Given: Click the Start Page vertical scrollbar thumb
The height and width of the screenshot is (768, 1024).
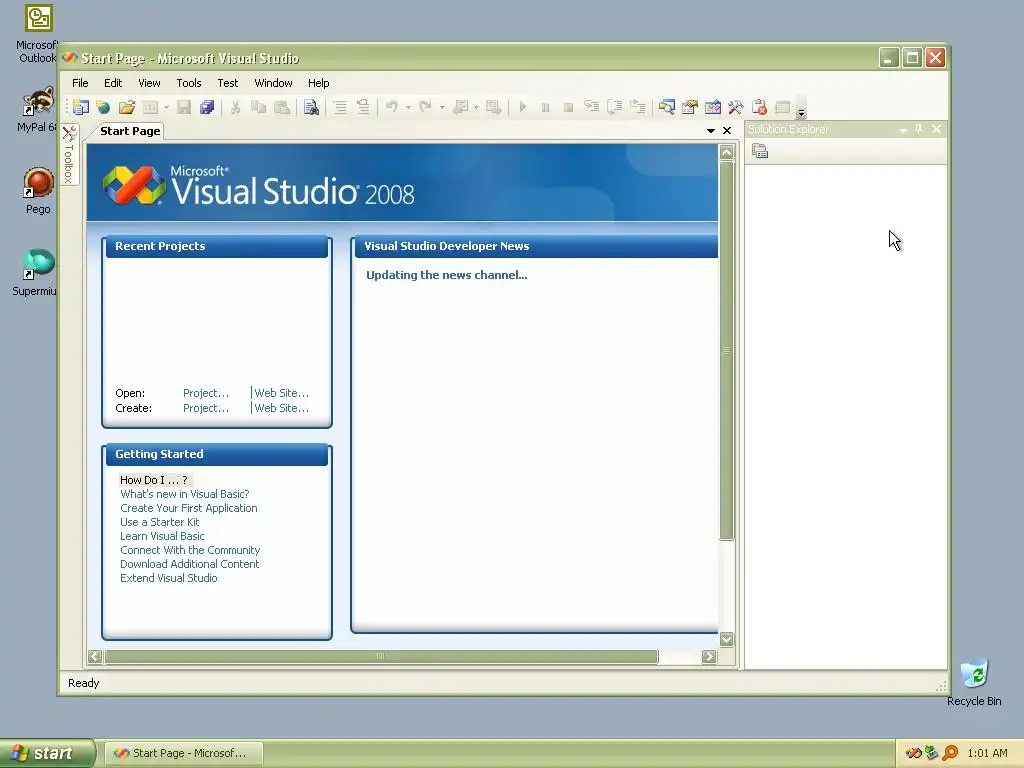Looking at the screenshot, I should pos(726,351).
